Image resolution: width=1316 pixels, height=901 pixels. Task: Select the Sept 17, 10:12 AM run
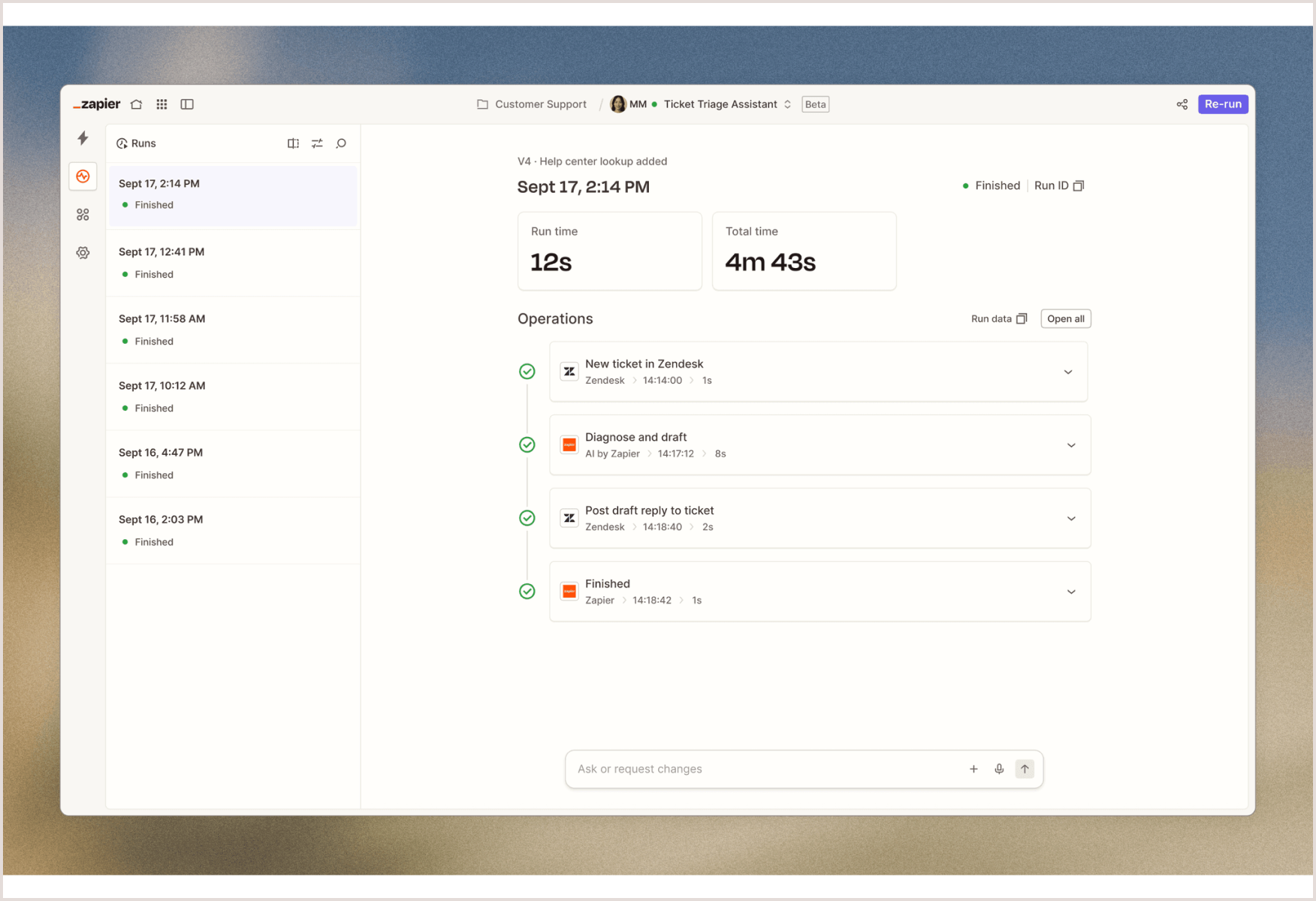(x=233, y=397)
